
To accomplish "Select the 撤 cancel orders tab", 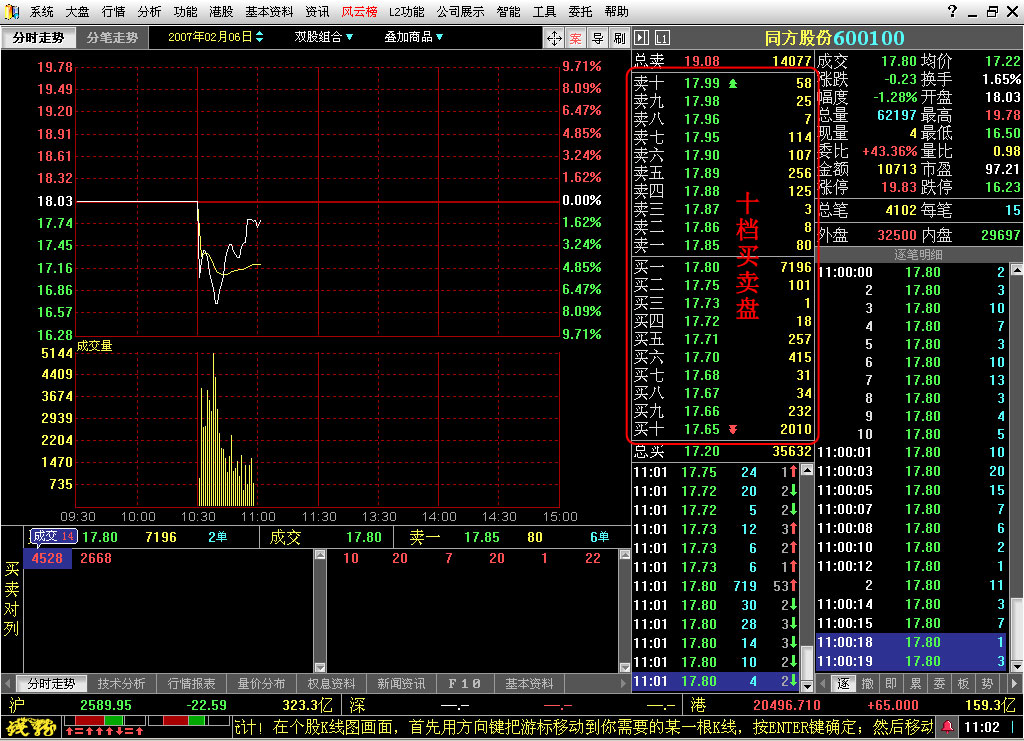I will click(x=867, y=684).
